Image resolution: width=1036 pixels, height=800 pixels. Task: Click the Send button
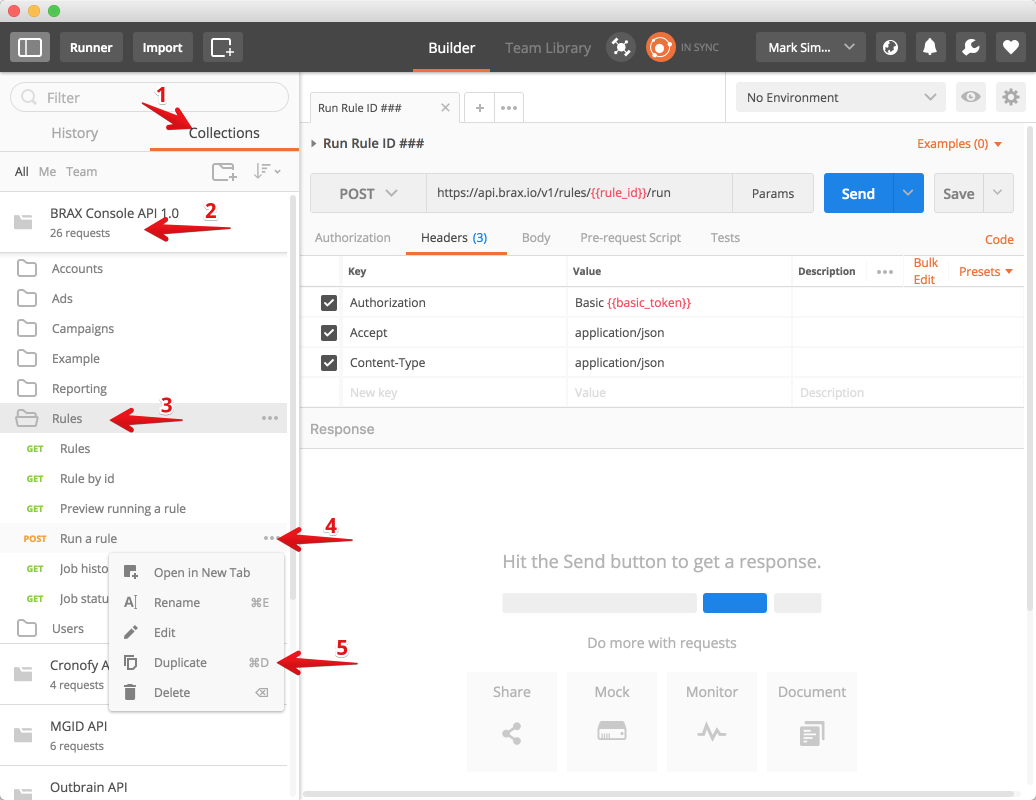858,194
